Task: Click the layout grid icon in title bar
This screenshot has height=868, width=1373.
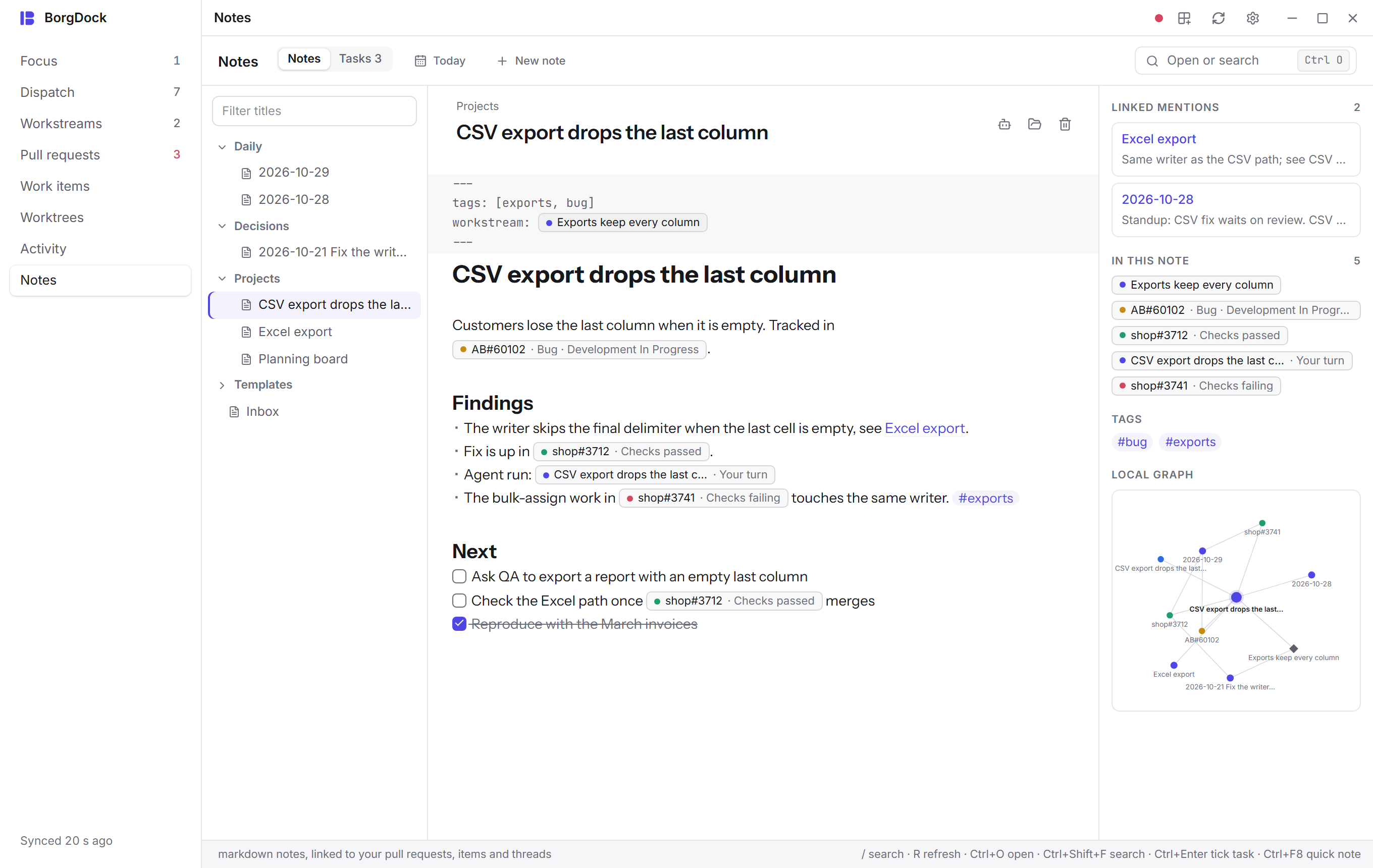Action: [x=1184, y=18]
